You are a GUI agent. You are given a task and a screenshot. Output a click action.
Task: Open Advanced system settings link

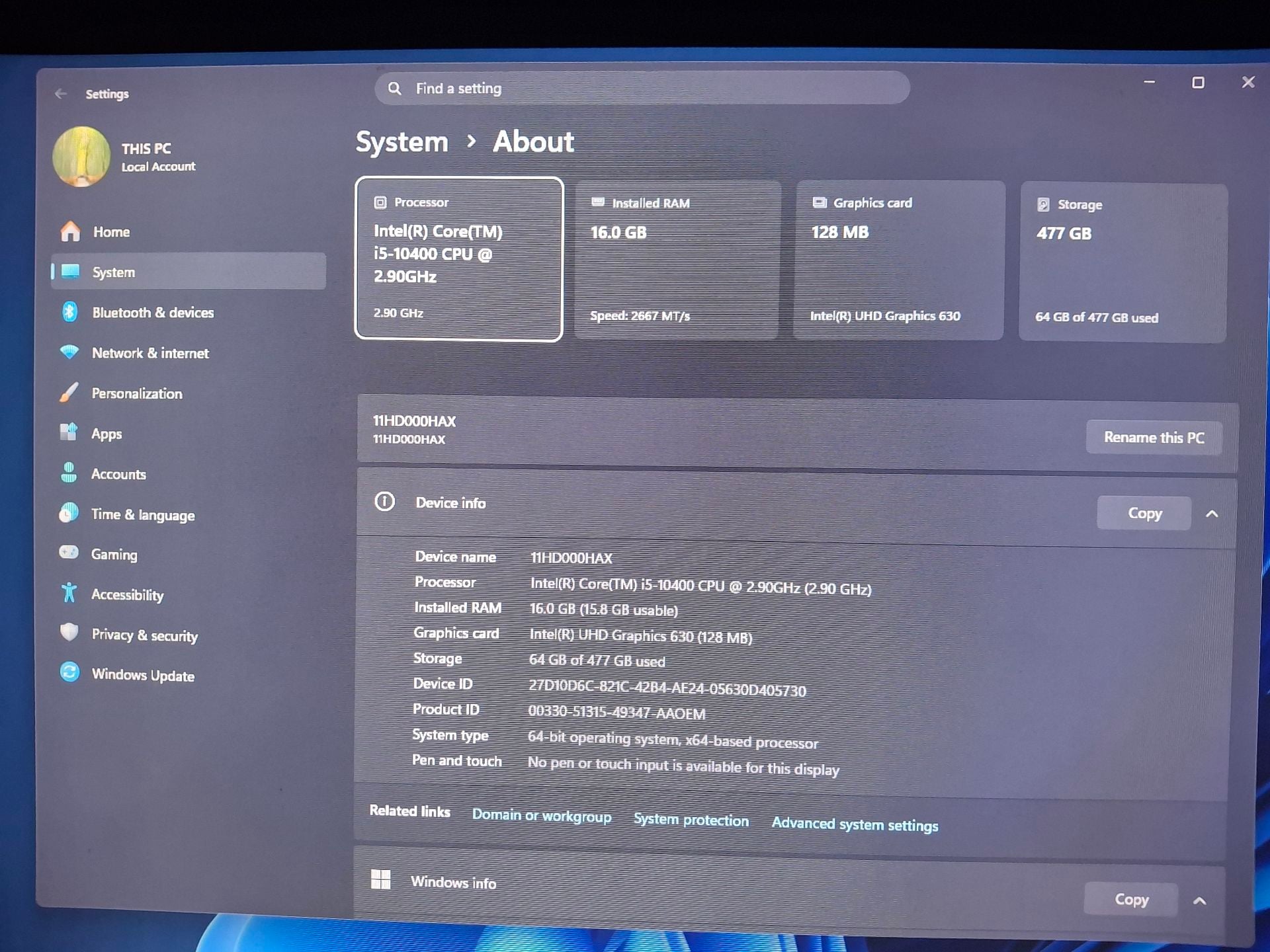coord(855,824)
